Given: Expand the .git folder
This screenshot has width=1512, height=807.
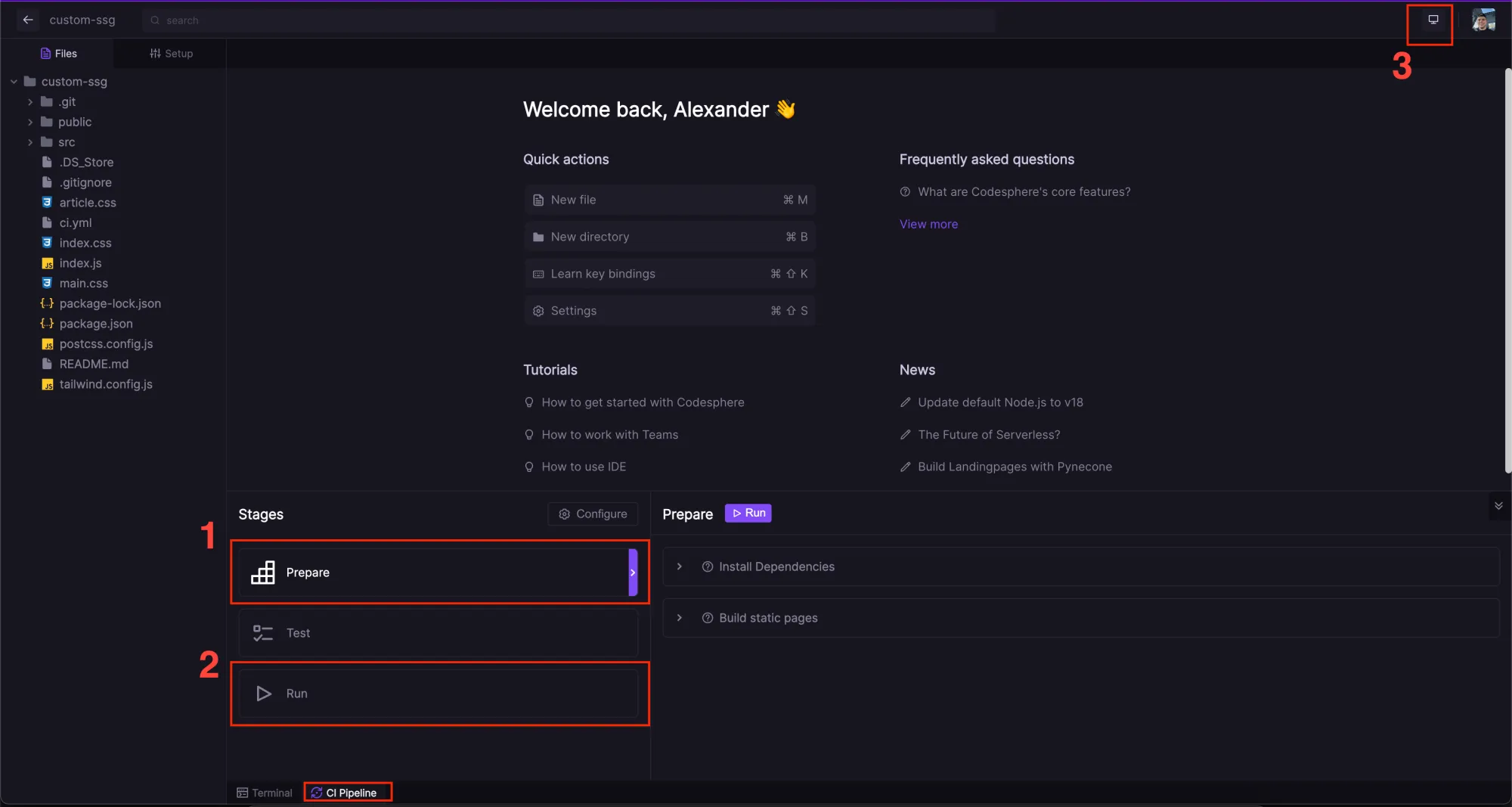Looking at the screenshot, I should click(30, 101).
